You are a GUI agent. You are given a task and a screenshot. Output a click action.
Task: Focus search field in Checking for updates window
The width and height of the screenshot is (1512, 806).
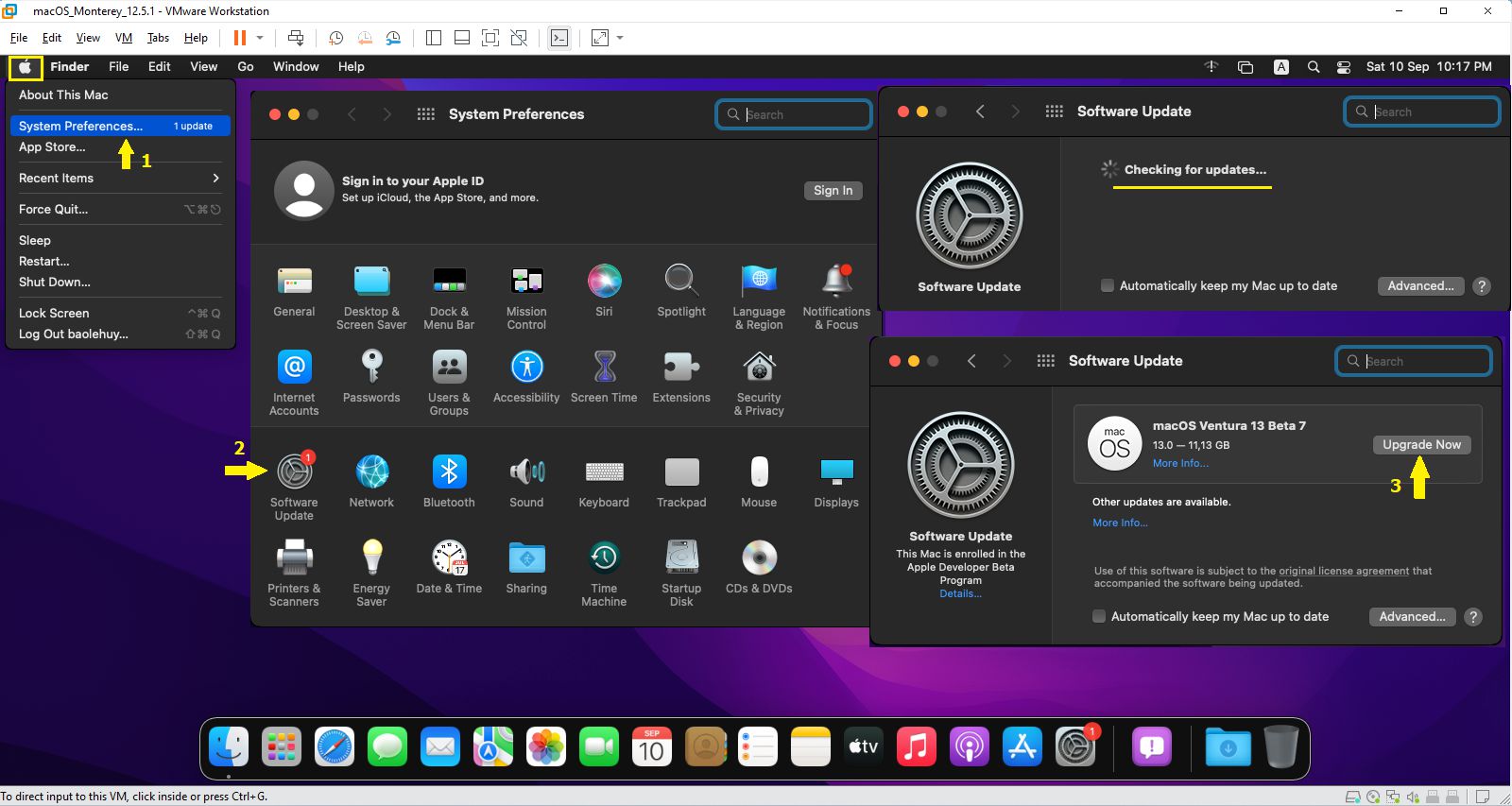[1422, 111]
